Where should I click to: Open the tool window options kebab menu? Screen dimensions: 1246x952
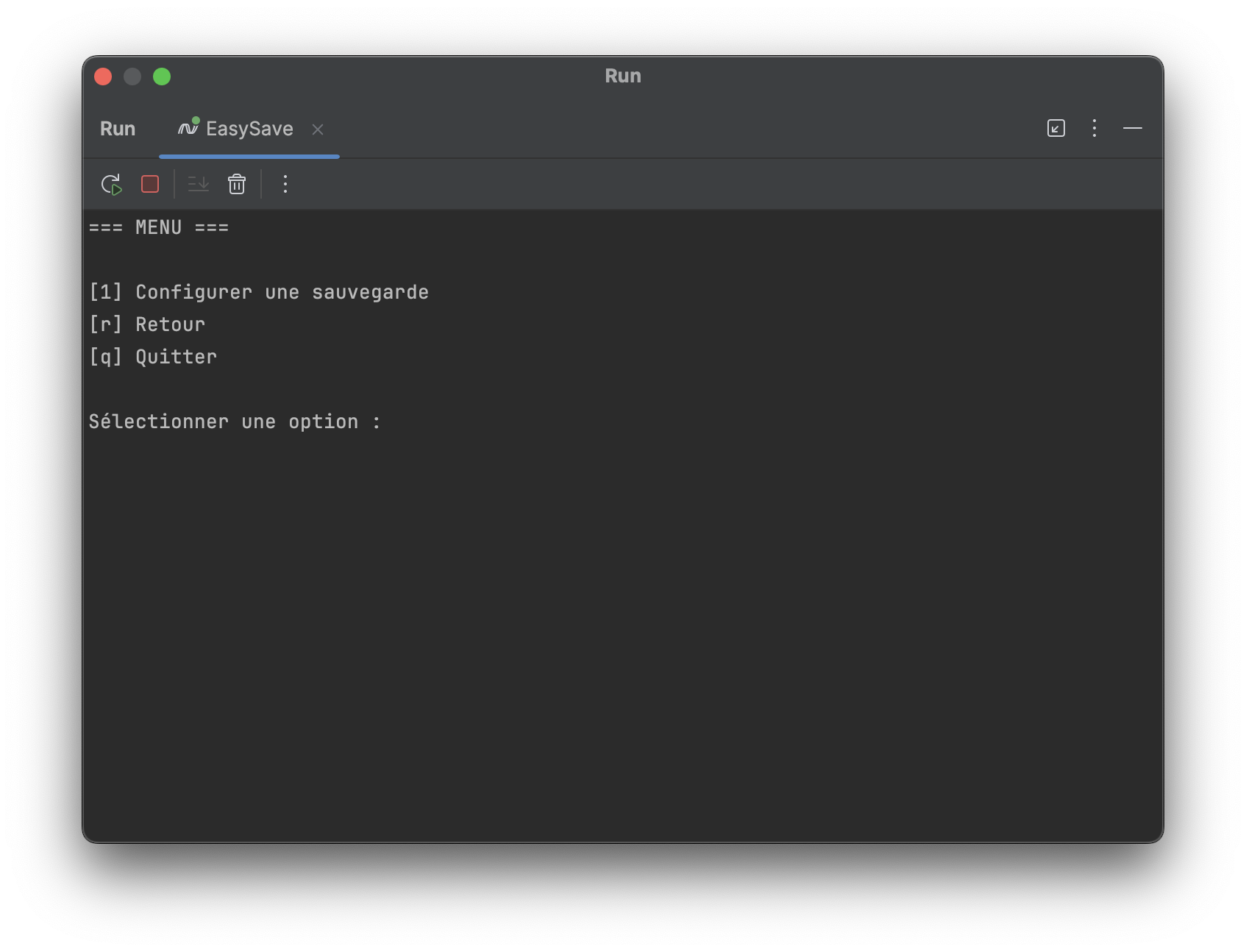tap(1094, 128)
